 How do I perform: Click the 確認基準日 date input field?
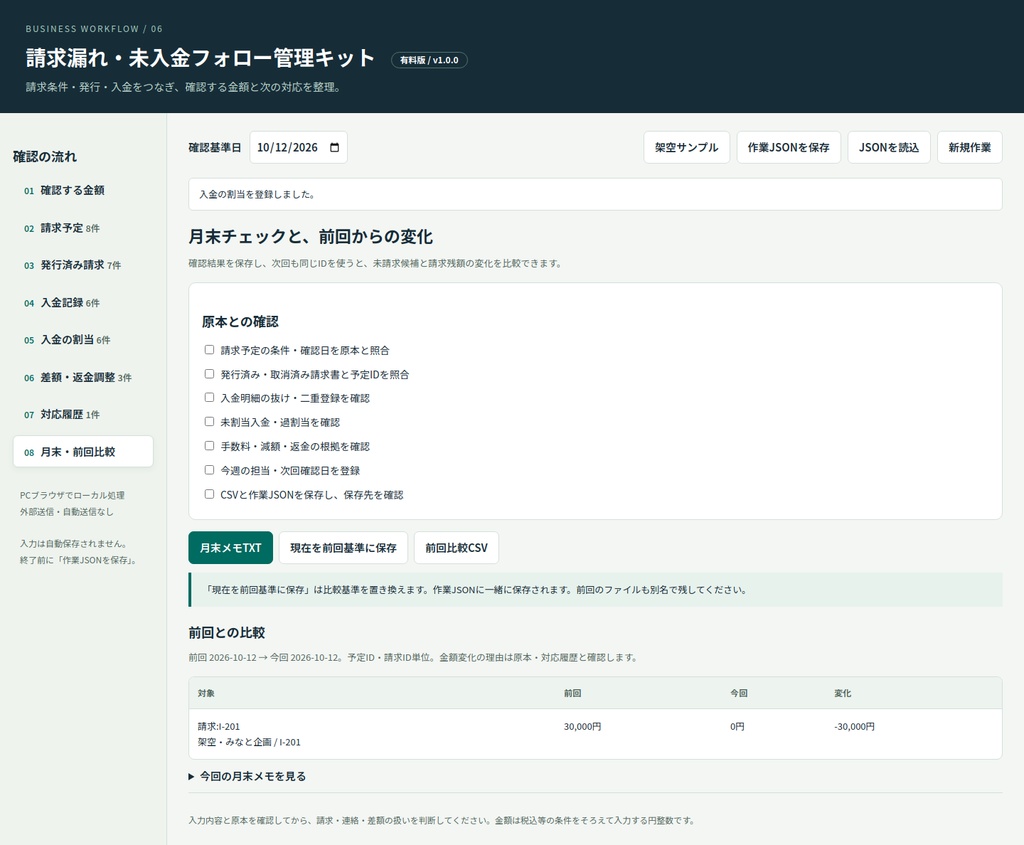tap(298, 148)
